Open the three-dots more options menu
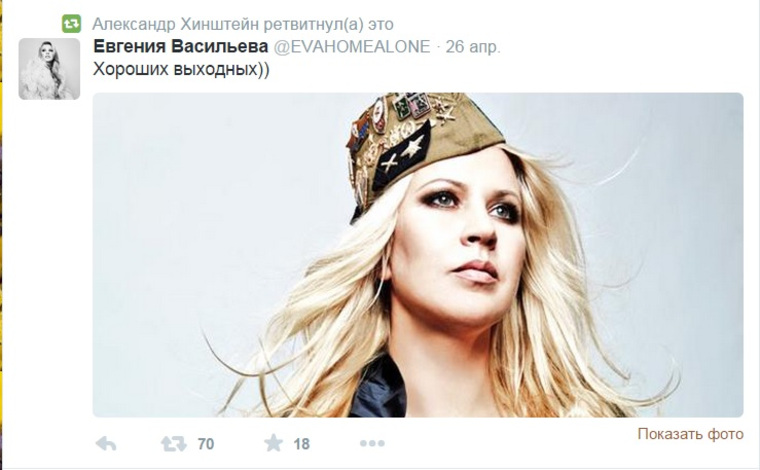The width and height of the screenshot is (760, 470). tap(372, 443)
